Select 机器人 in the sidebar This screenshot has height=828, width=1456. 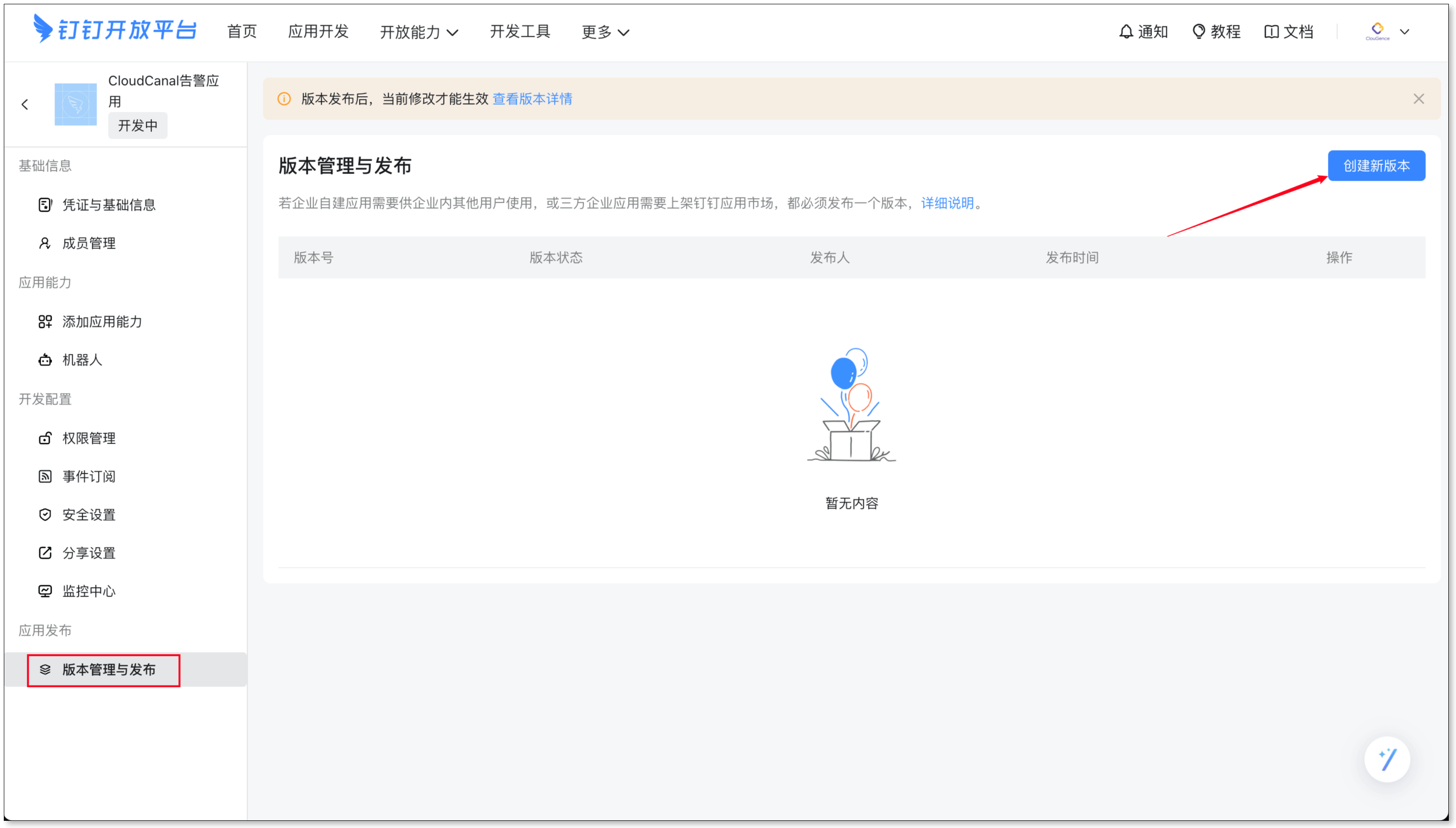pyautogui.click(x=82, y=360)
